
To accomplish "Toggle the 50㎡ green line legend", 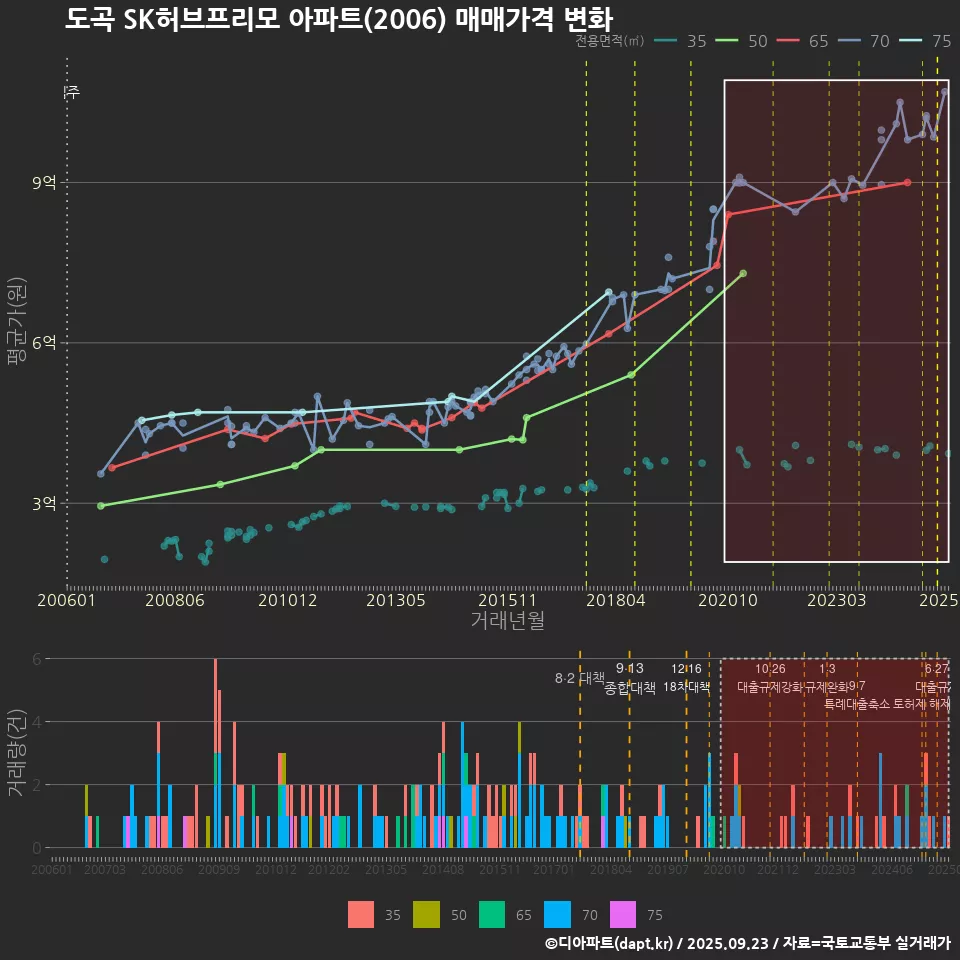I will [745, 41].
